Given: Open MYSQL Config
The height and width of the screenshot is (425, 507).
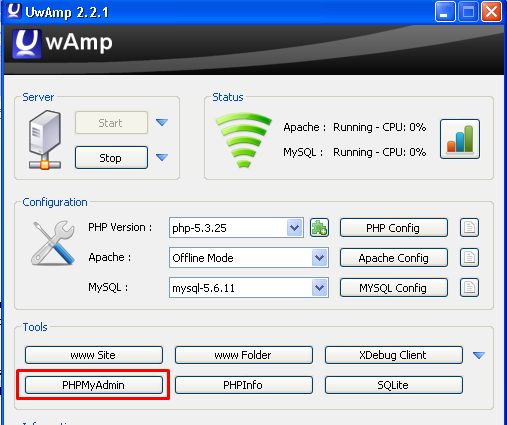Looking at the screenshot, I should (x=394, y=287).
